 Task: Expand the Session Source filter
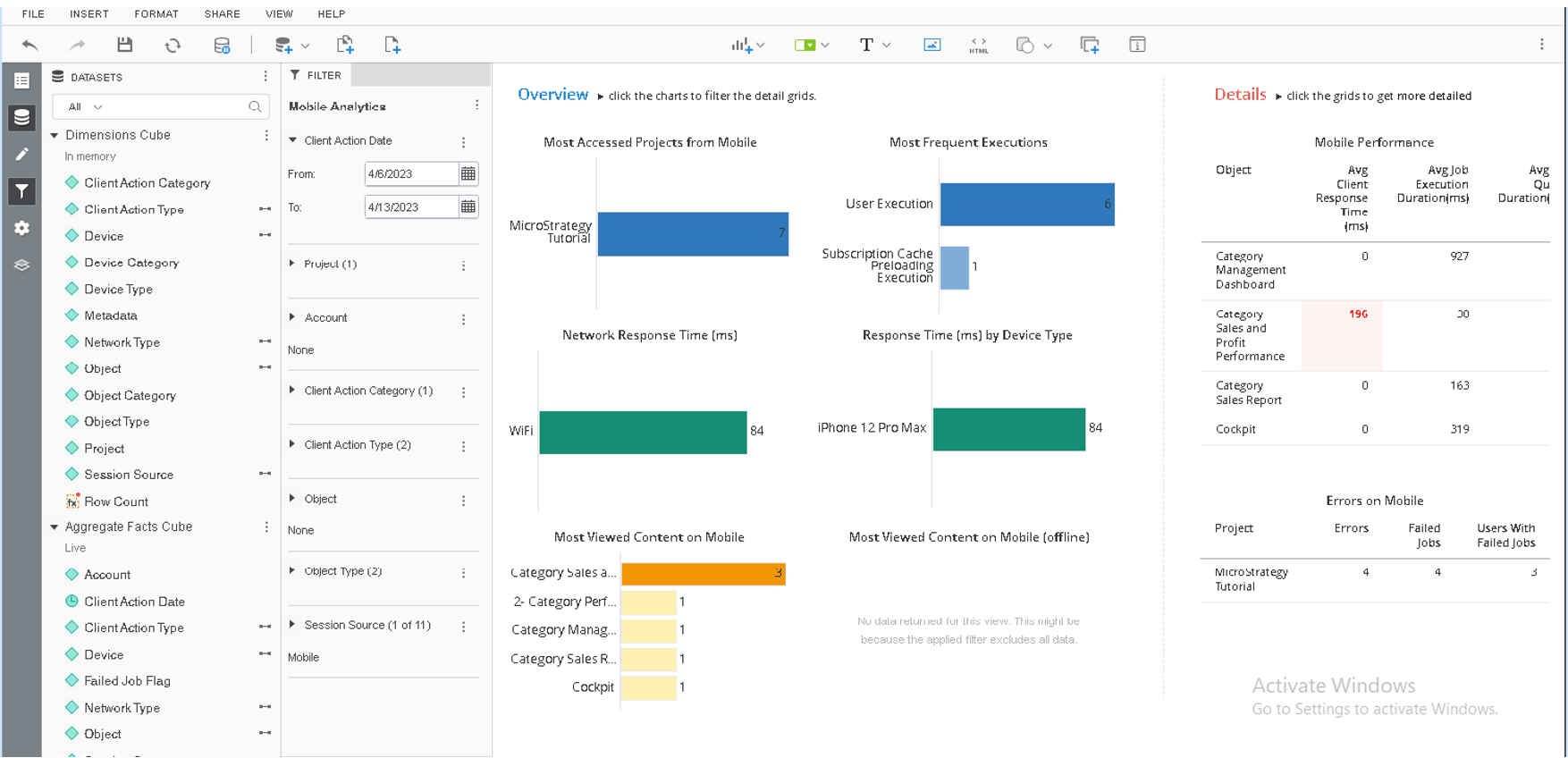coord(292,625)
